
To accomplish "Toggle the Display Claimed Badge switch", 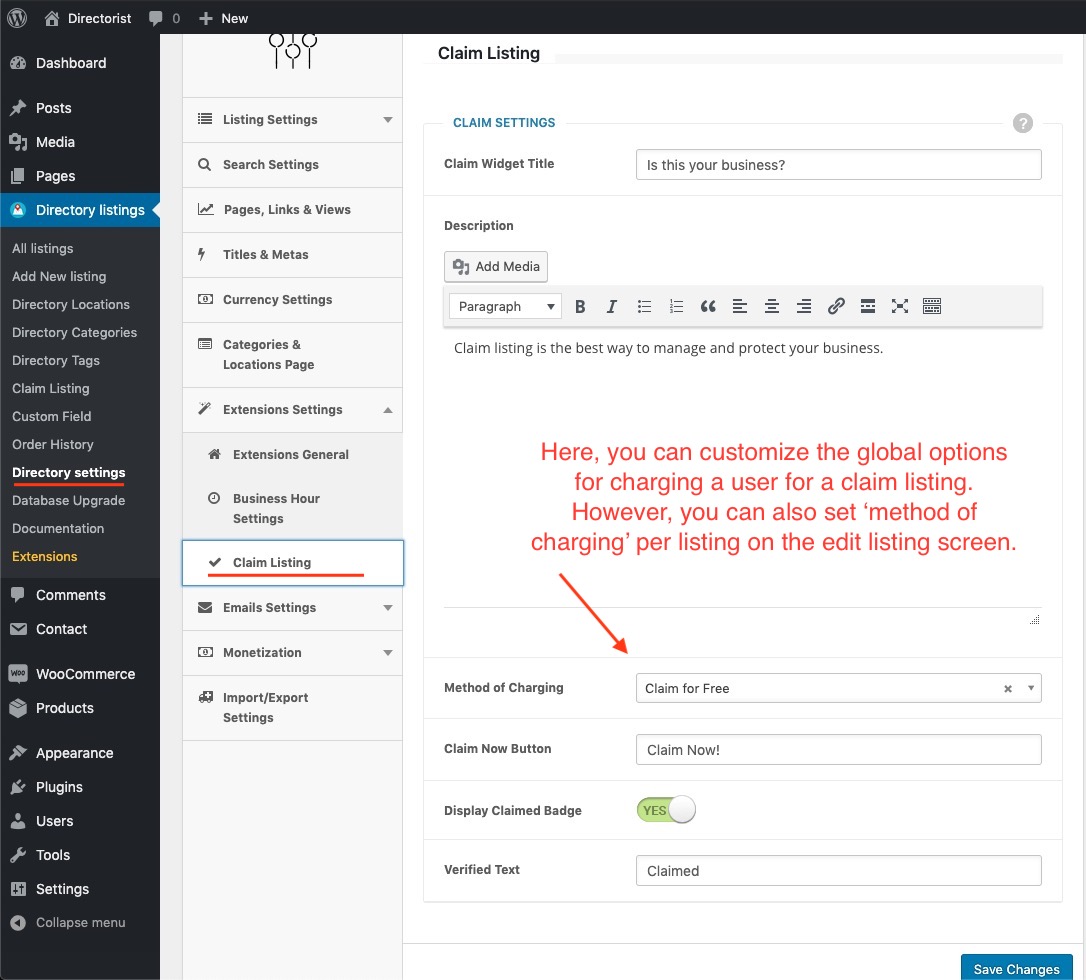I will pyautogui.click(x=666, y=810).
